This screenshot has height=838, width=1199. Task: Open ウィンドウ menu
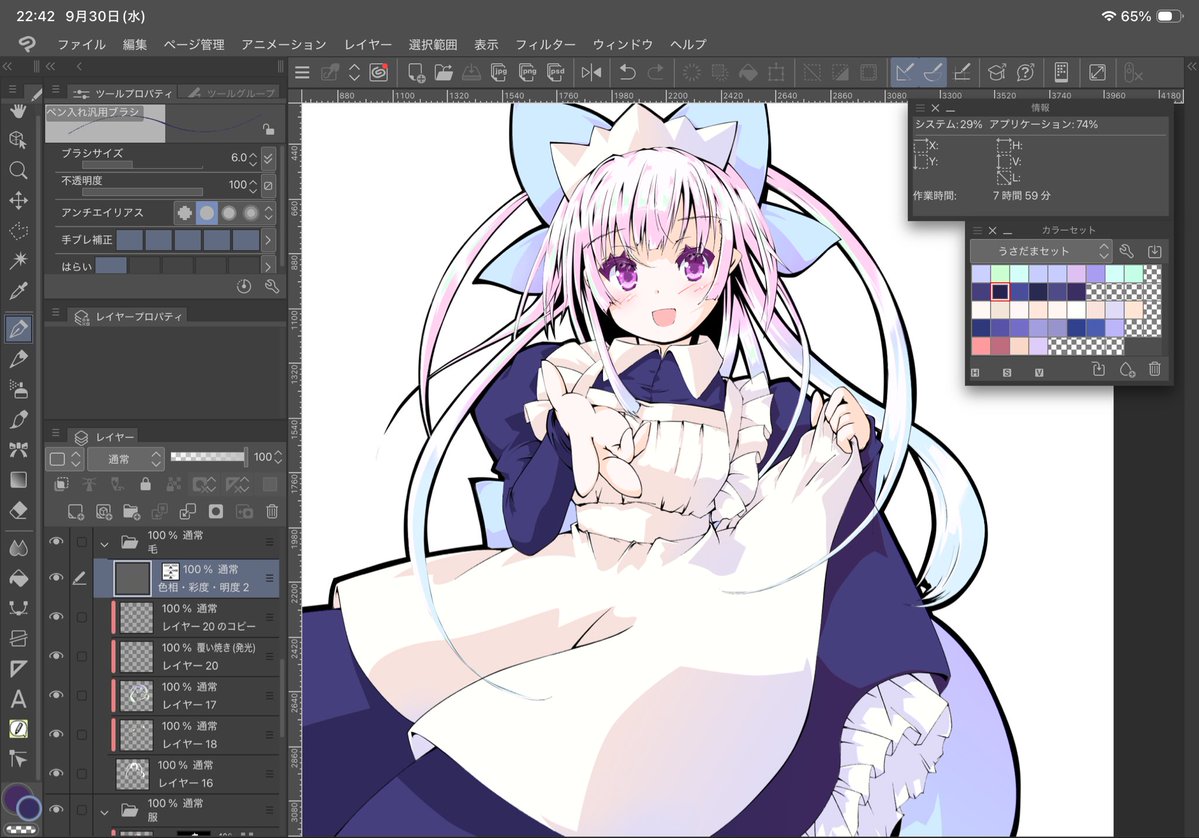(x=622, y=44)
